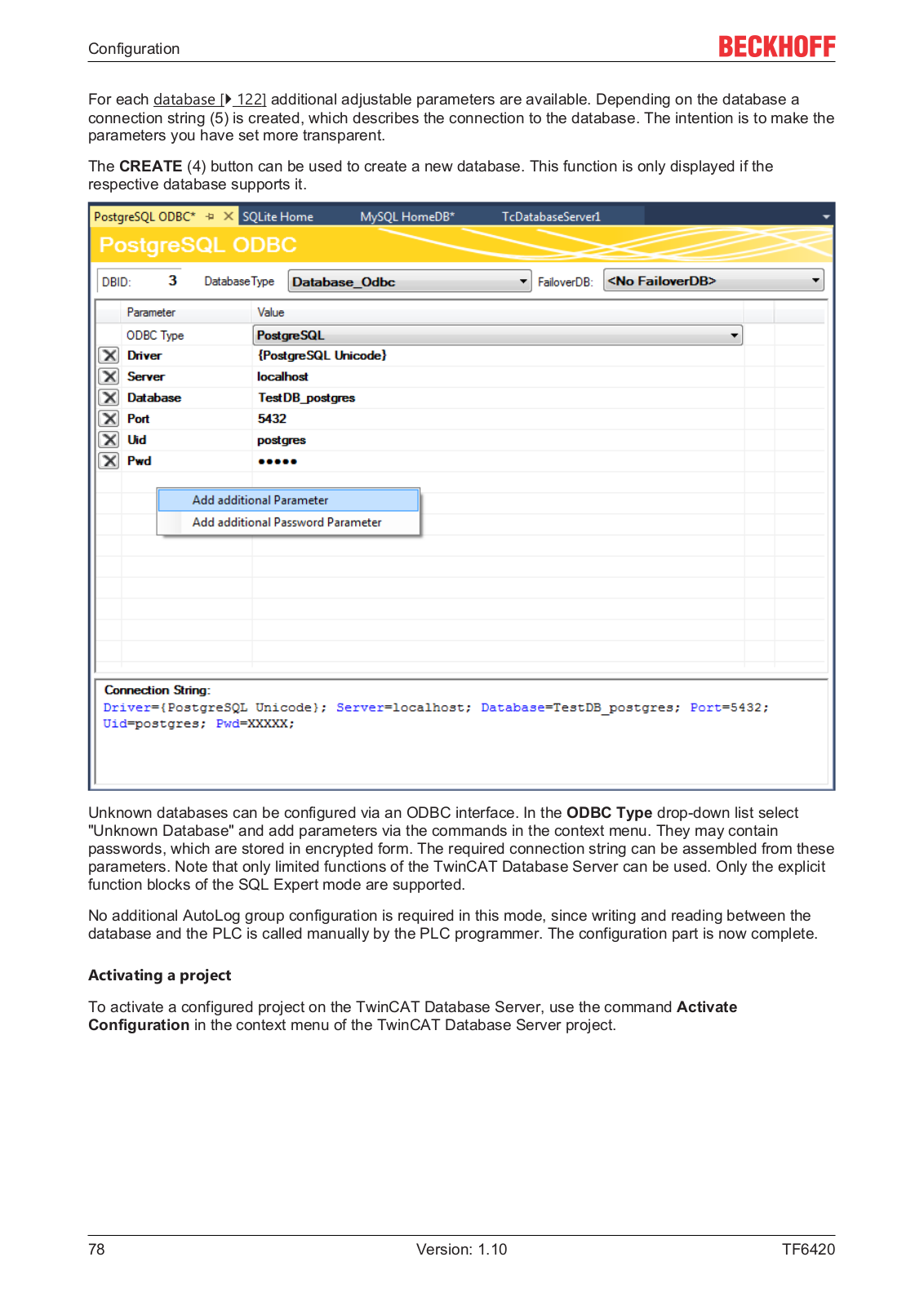Delete the Server parameter row
This screenshot has height=1306, width=924.
coord(109,376)
